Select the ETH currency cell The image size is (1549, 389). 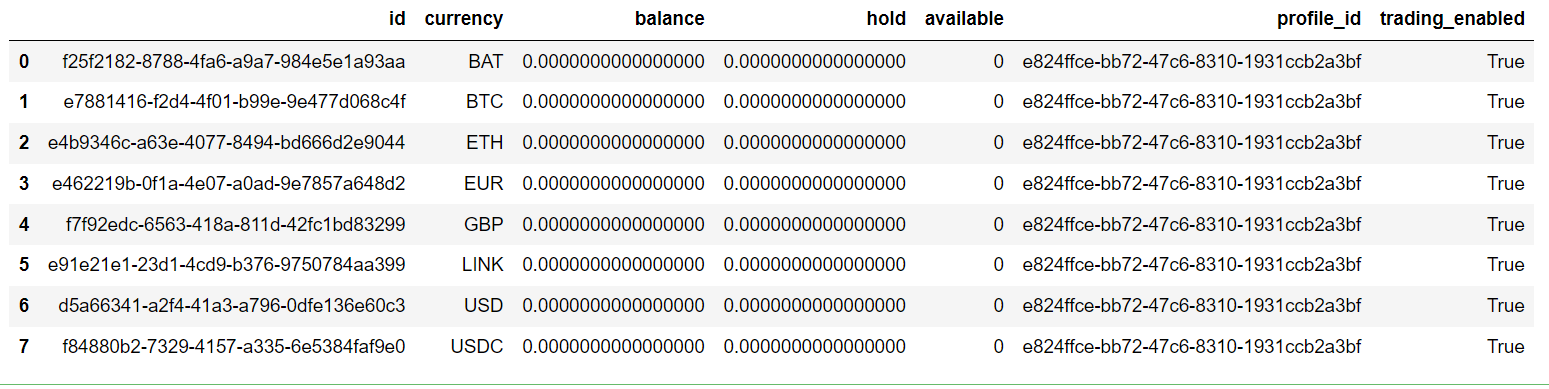[485, 143]
